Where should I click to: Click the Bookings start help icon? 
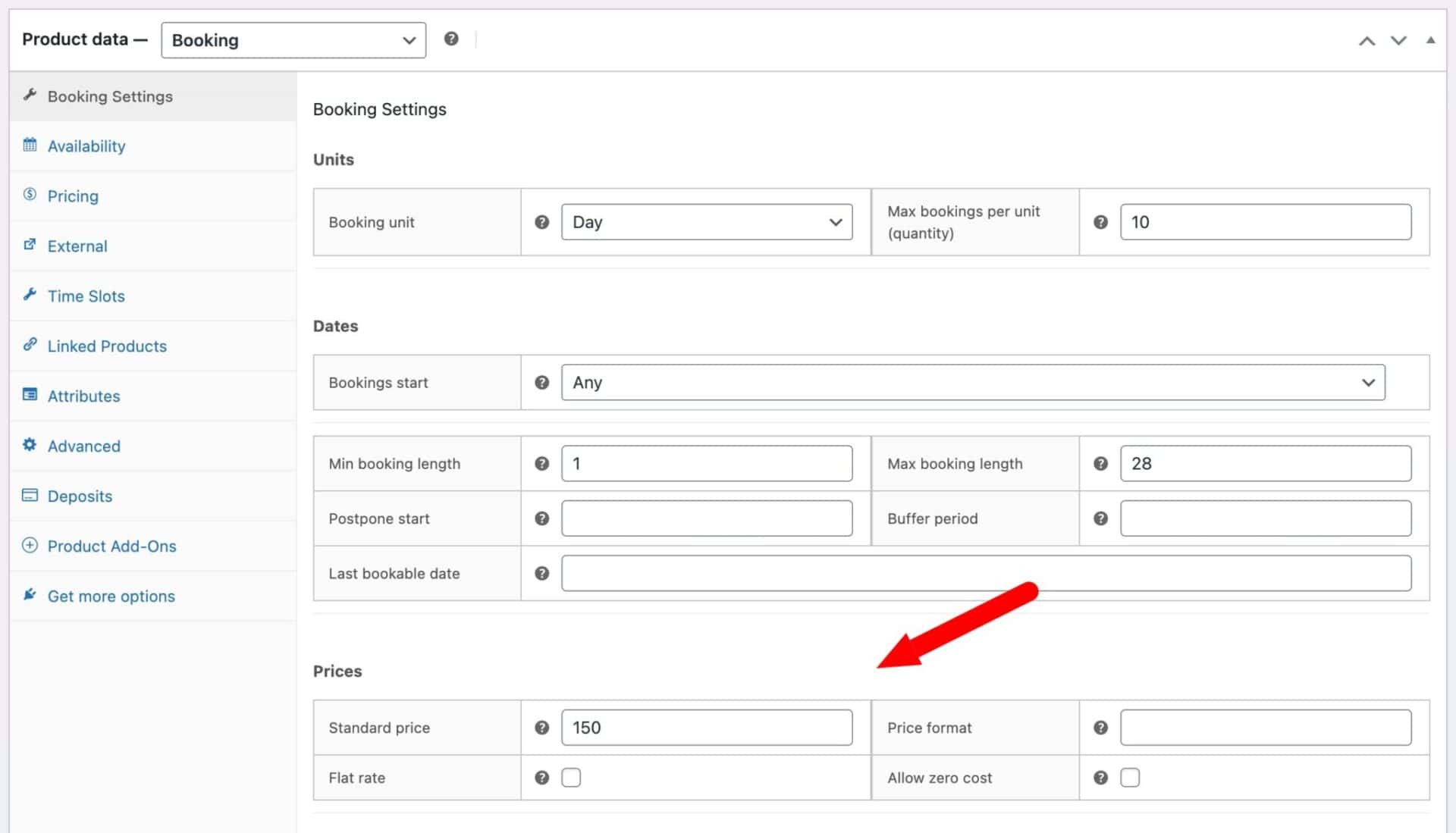541,383
